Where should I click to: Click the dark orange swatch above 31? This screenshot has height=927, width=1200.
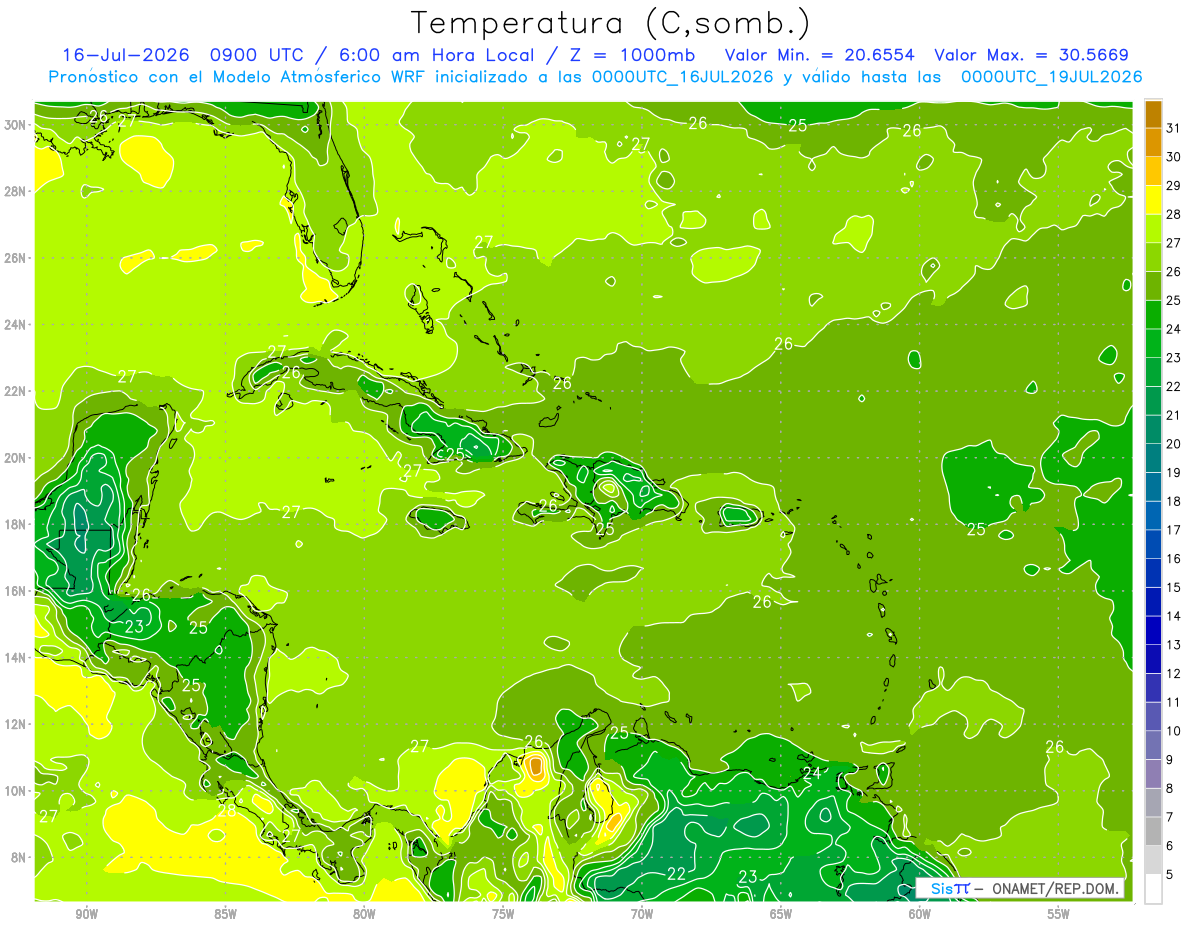coord(1153,113)
